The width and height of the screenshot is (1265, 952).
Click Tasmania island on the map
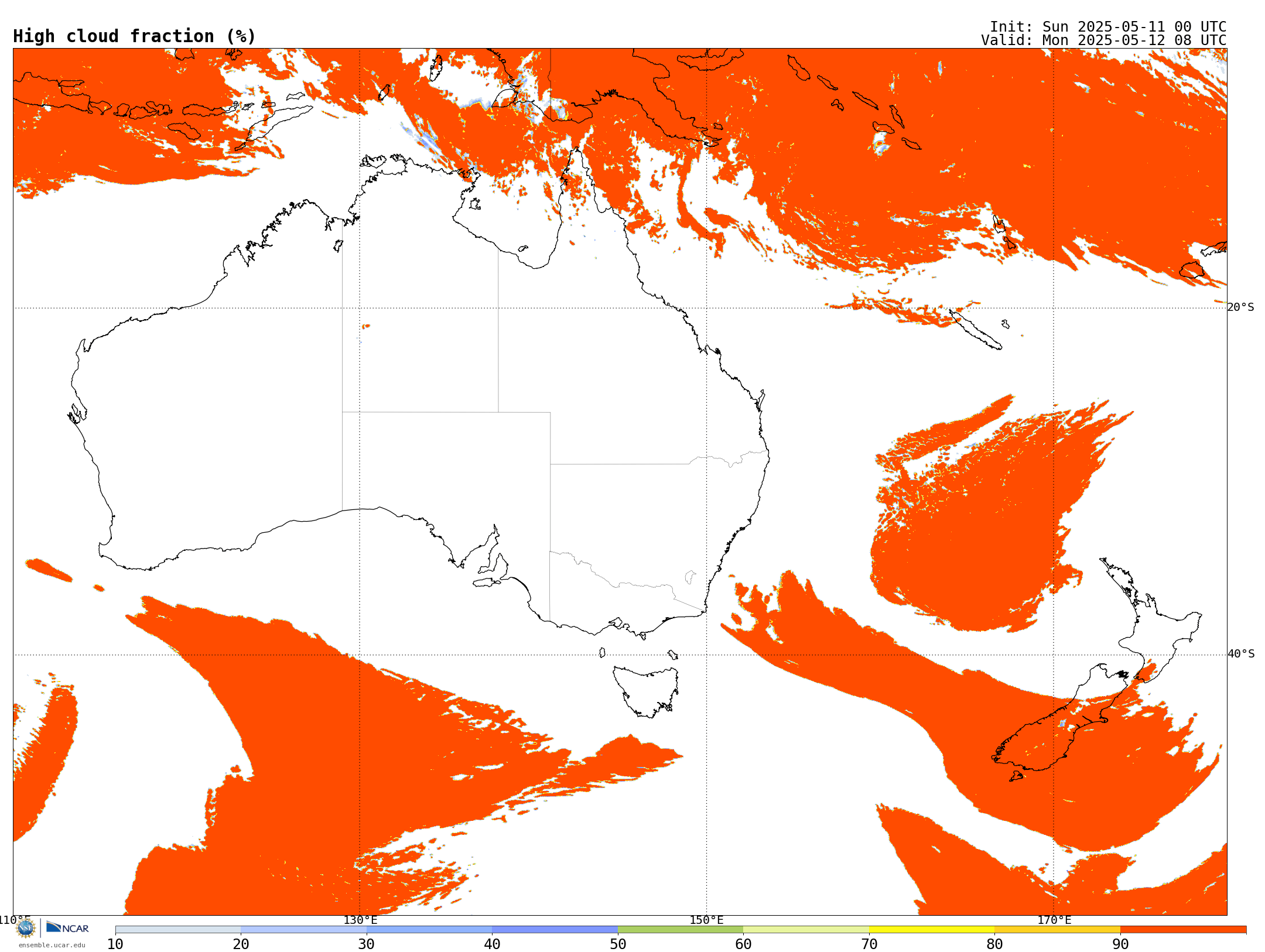pyautogui.click(x=646, y=691)
